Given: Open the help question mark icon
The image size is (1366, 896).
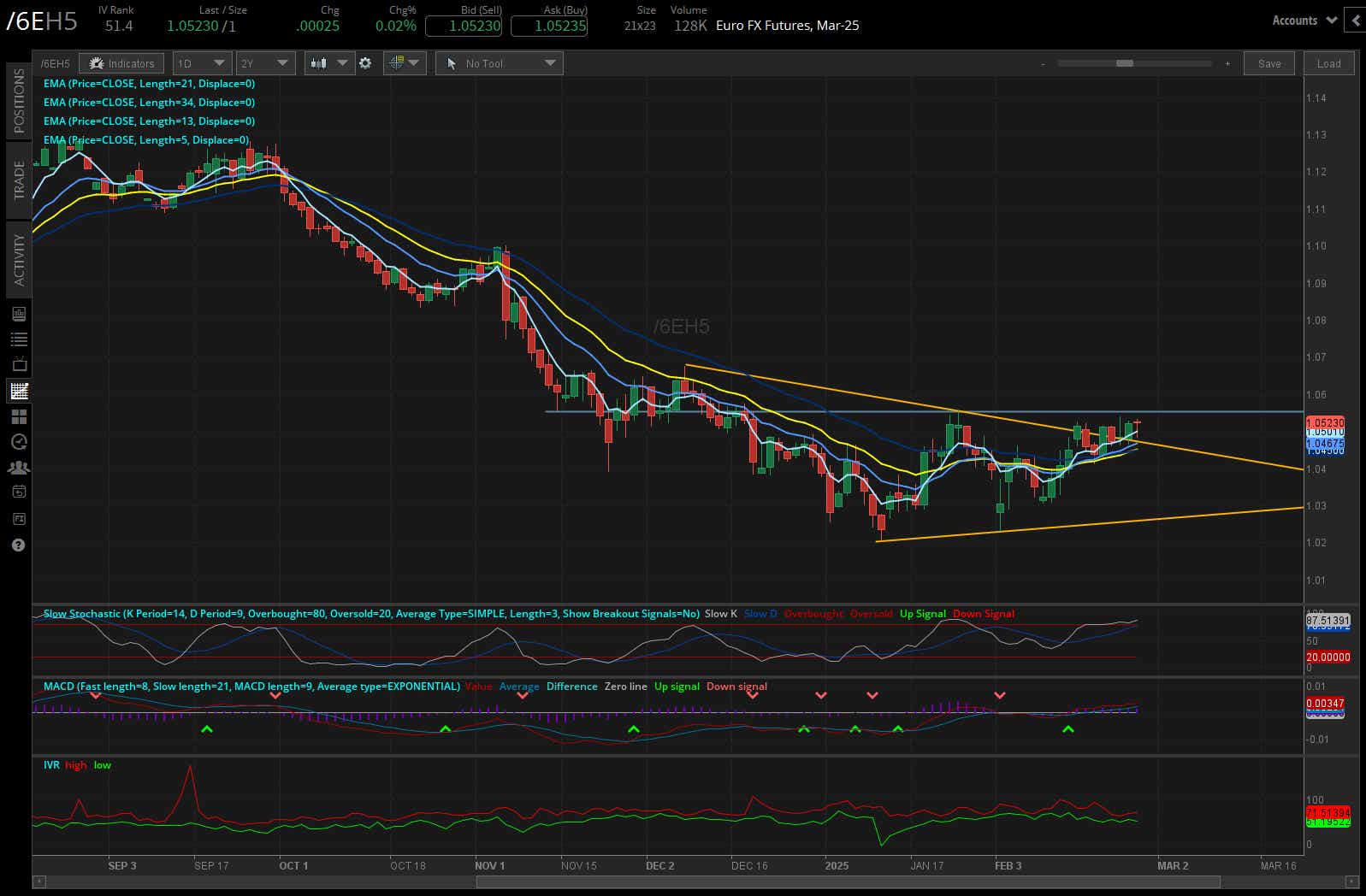Looking at the screenshot, I should coord(19,545).
